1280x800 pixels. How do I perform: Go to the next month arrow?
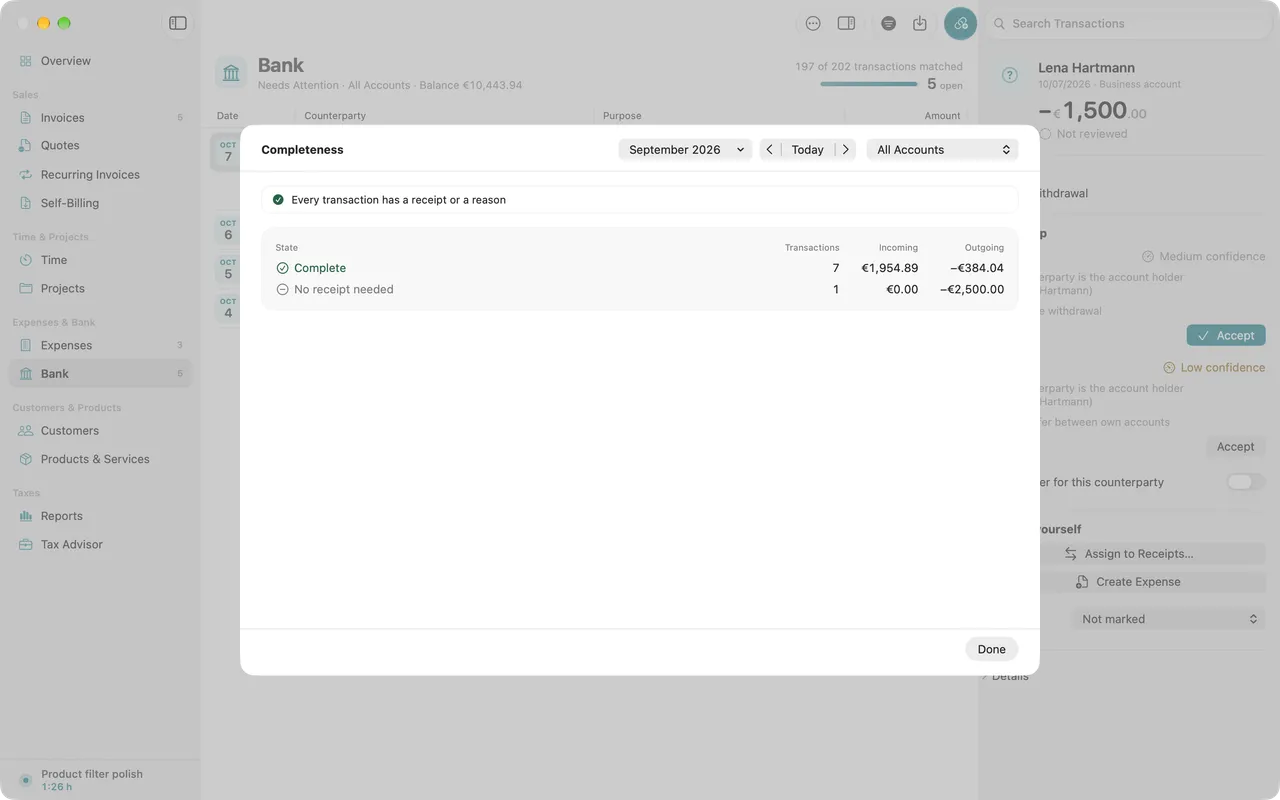846,150
